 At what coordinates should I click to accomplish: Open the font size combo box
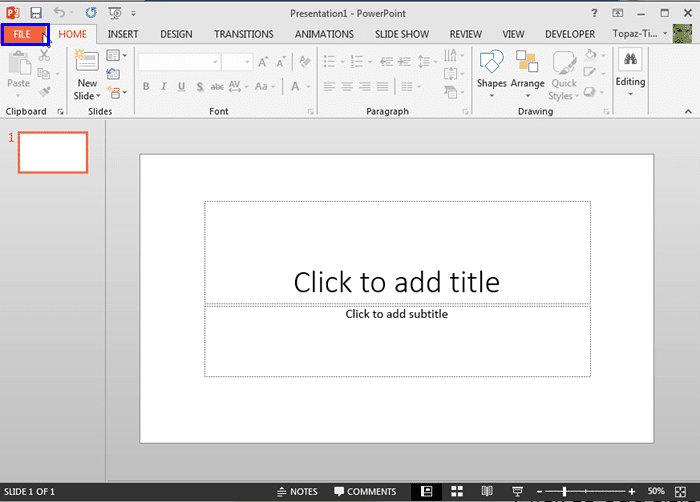tap(237, 62)
